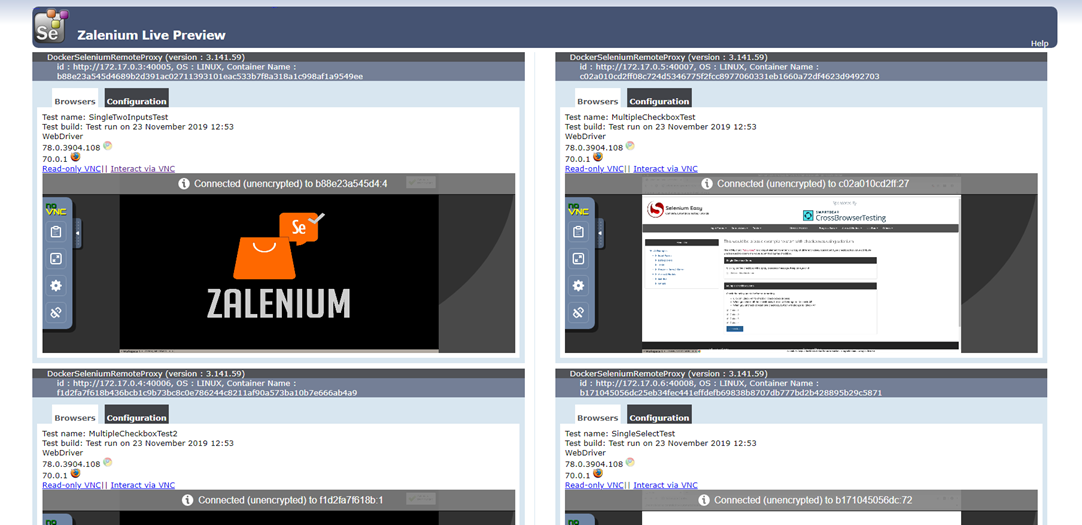The height and width of the screenshot is (525, 1082).
Task: Open settings gear in SingleTwoInputsTest noVNC panel
Action: (55, 285)
